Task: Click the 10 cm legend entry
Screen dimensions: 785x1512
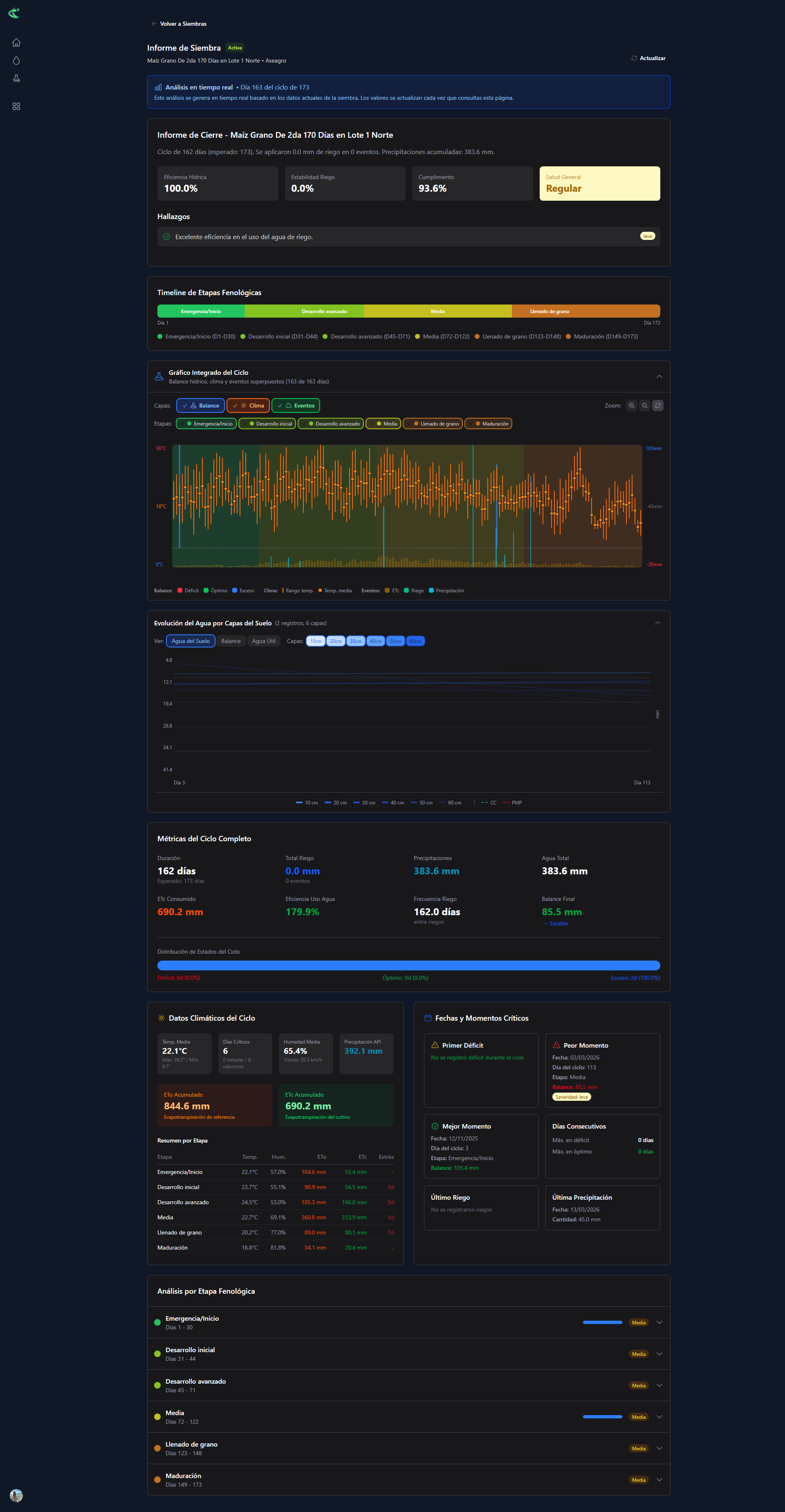Action: [307, 802]
